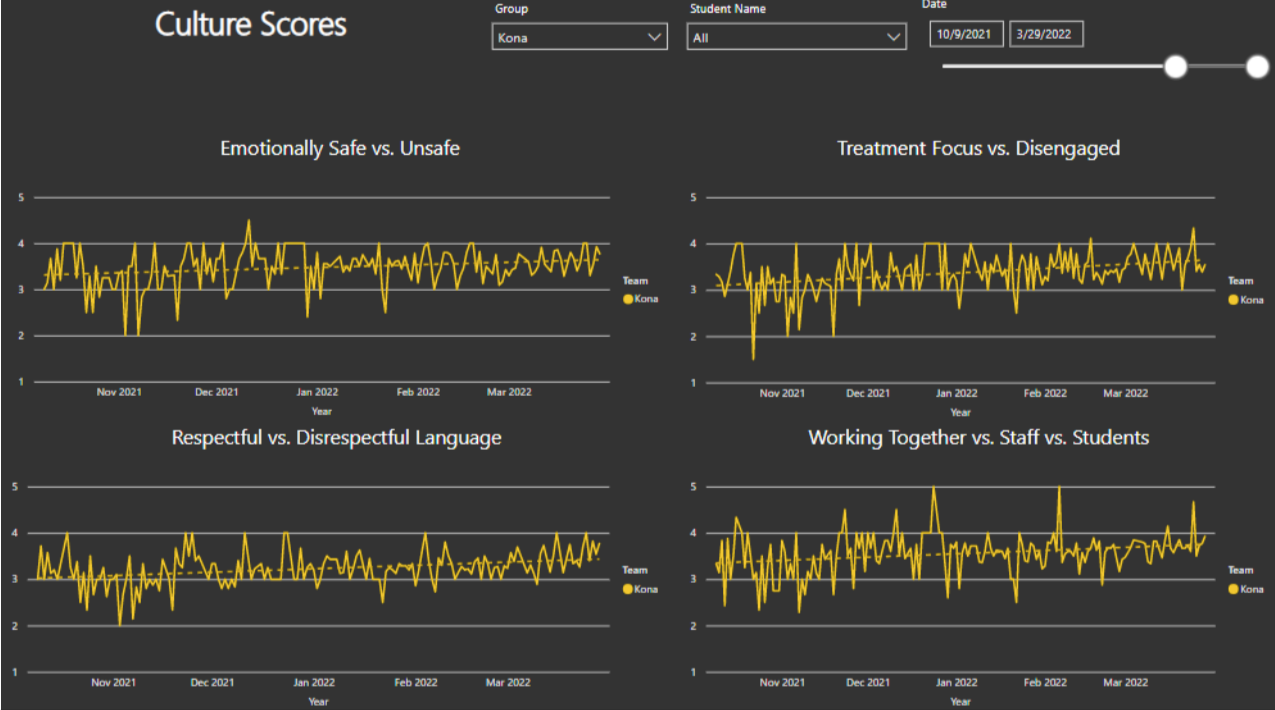1275x710 pixels.
Task: Select Working Together vs. Staff vs. Students title
Action: (978, 438)
